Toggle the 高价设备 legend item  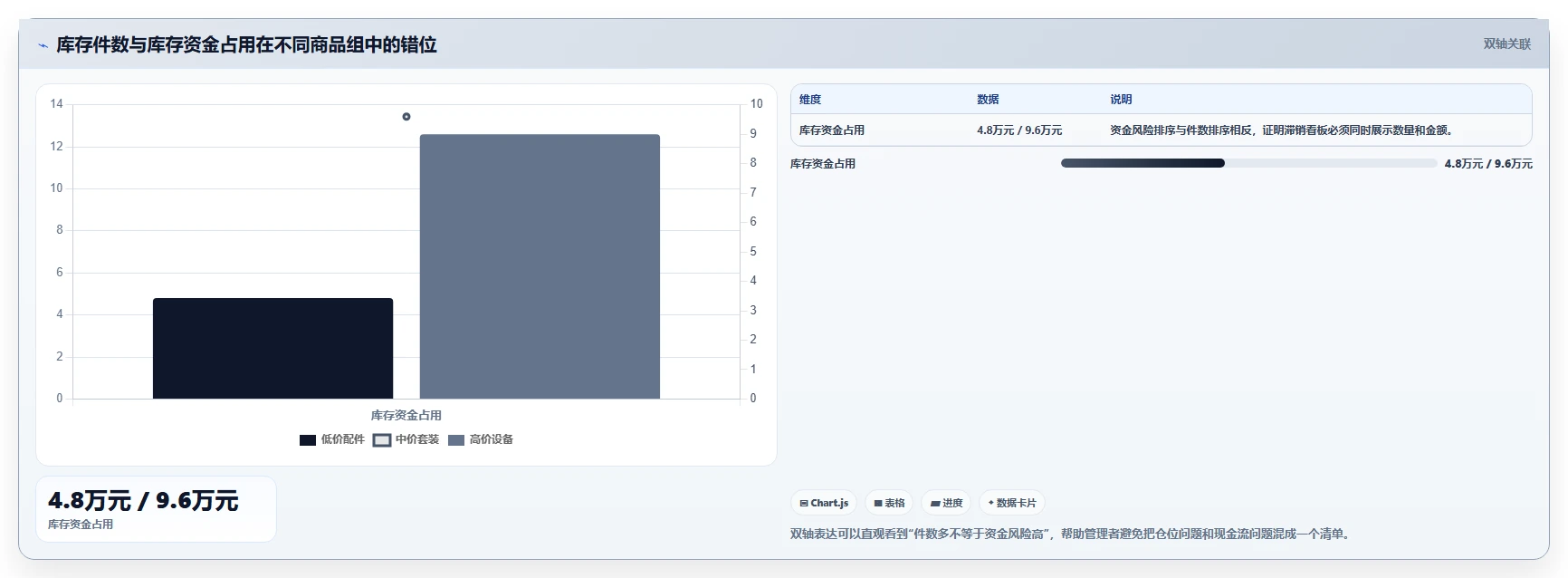pos(480,439)
